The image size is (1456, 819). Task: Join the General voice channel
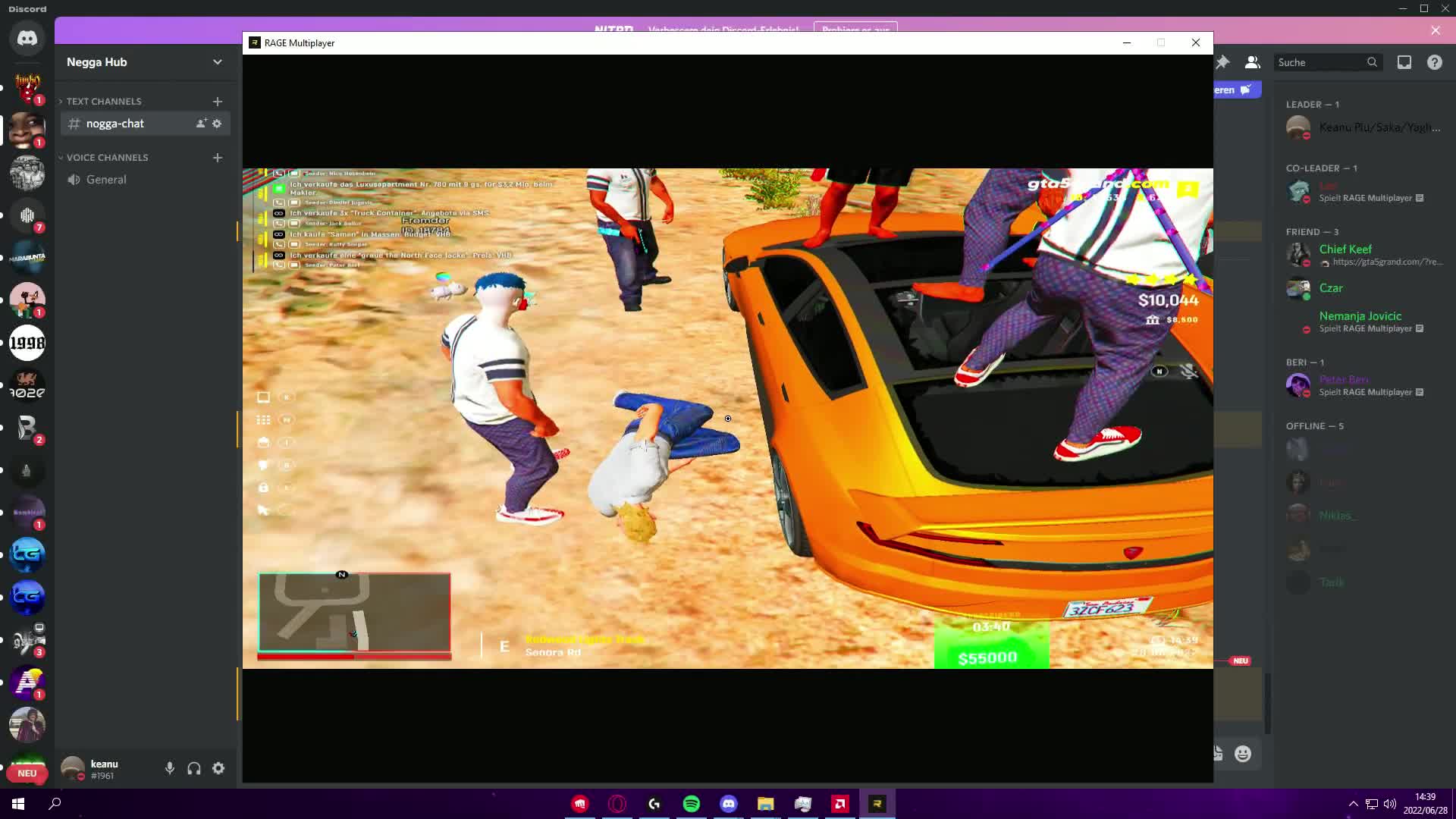pyautogui.click(x=105, y=180)
